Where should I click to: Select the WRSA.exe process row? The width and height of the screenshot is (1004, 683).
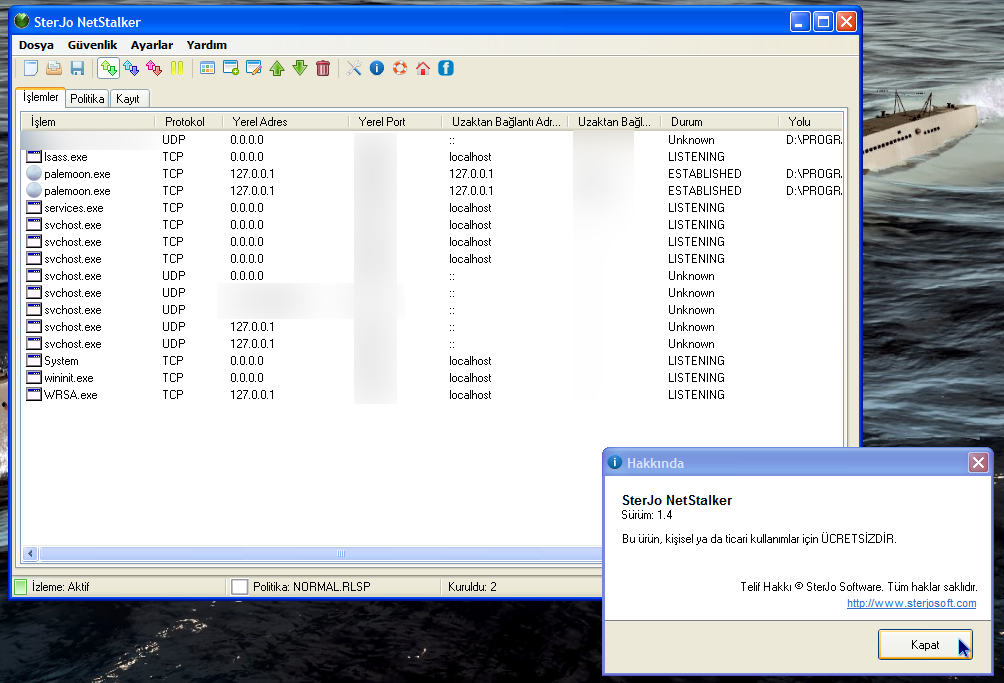pos(432,395)
